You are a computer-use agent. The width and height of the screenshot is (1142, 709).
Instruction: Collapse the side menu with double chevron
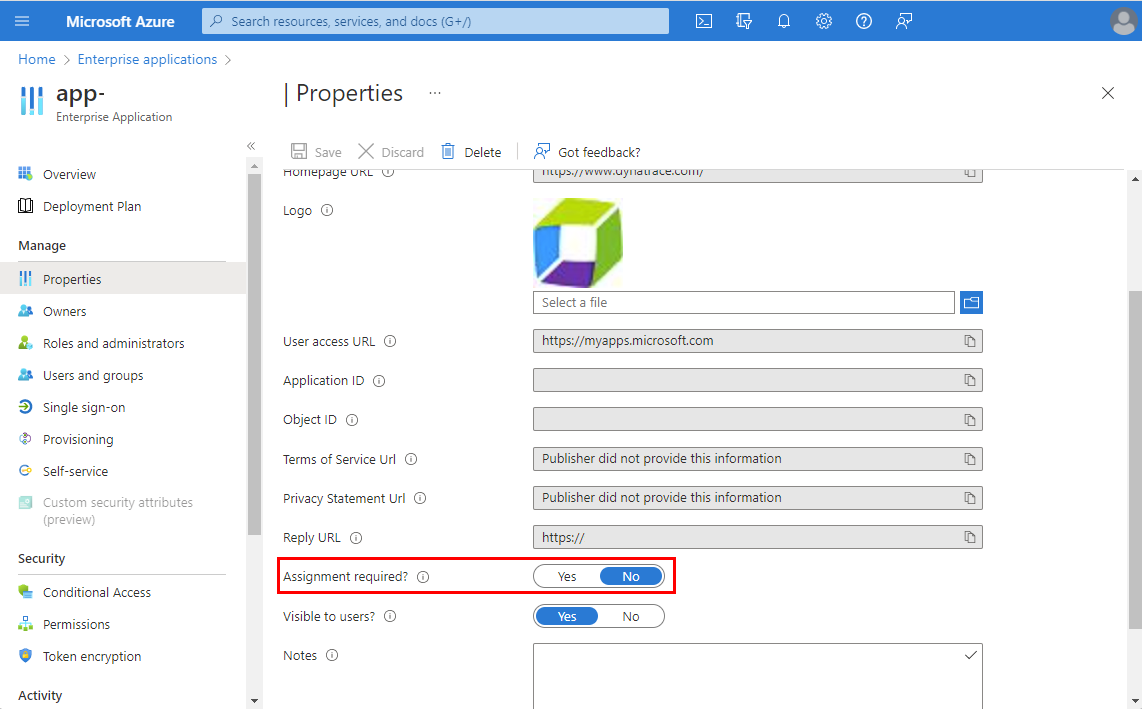251,146
